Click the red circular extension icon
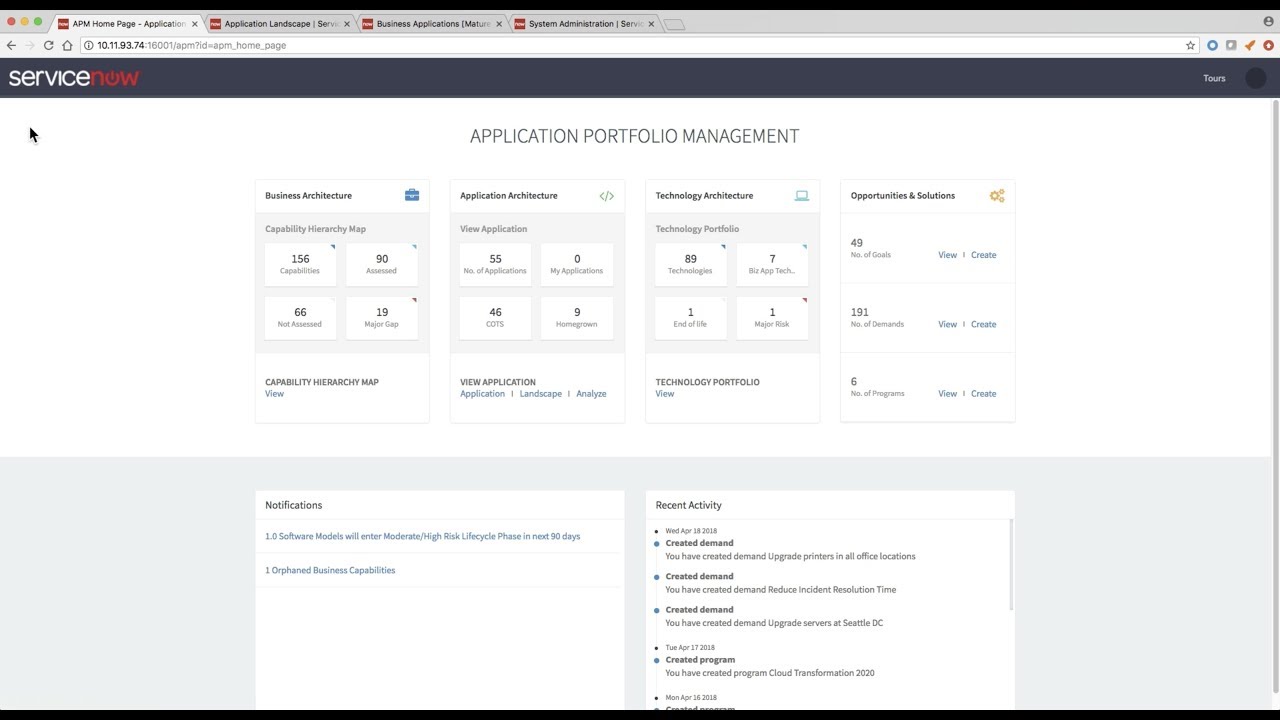 (1268, 45)
